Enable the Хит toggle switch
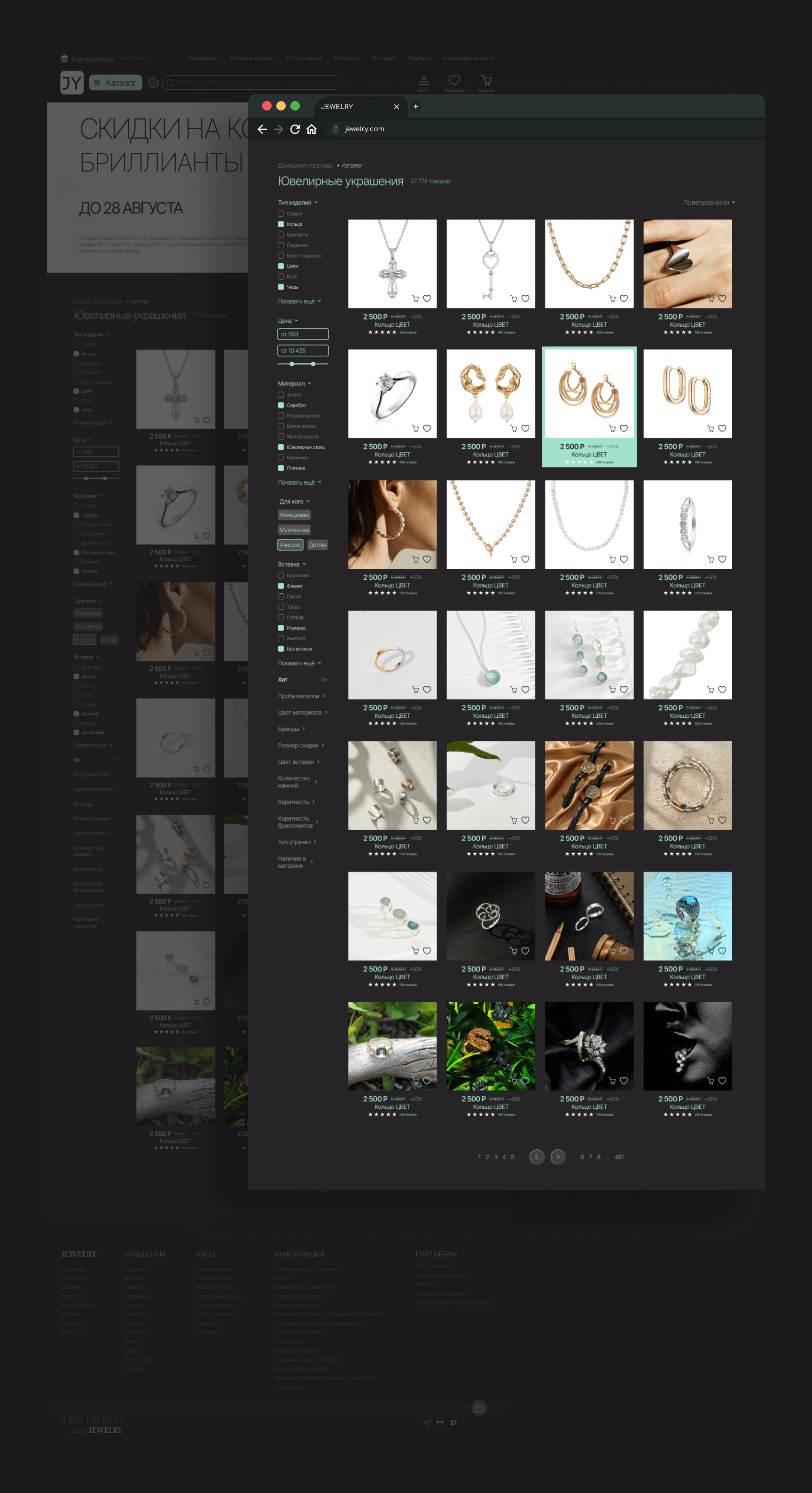This screenshot has height=1493, width=812. pos(324,680)
